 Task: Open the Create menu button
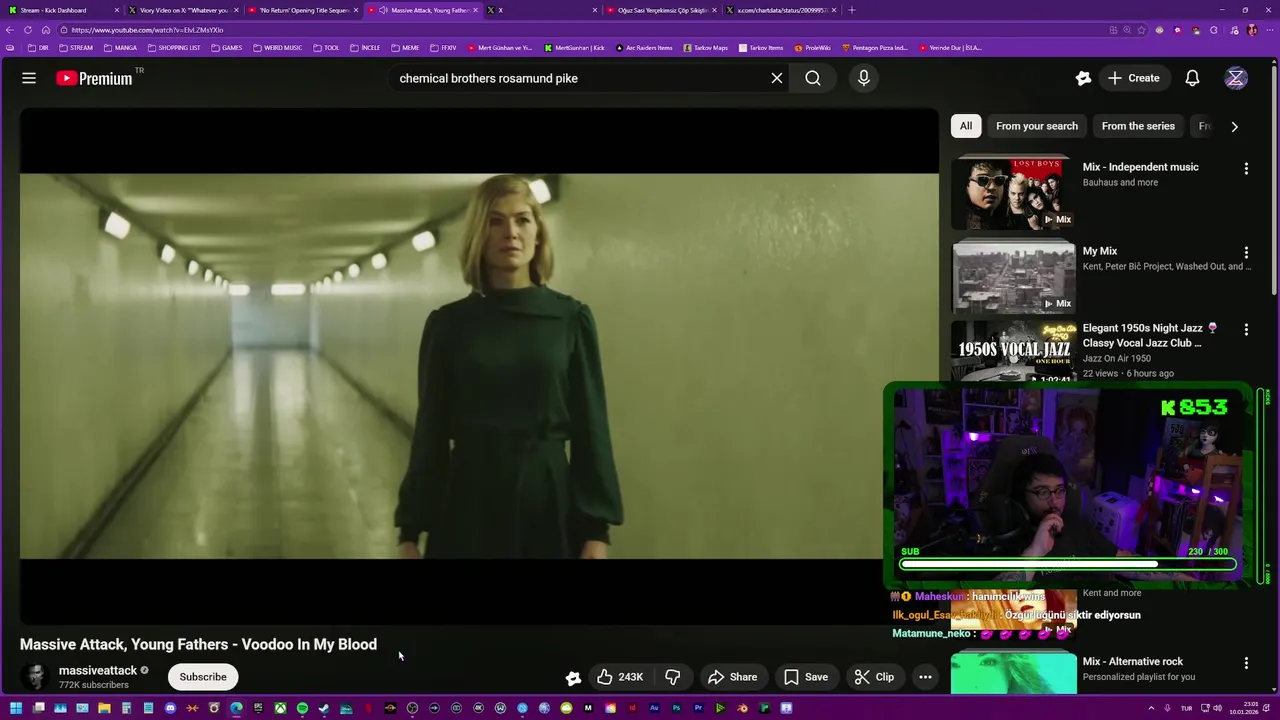pyautogui.click(x=1133, y=78)
